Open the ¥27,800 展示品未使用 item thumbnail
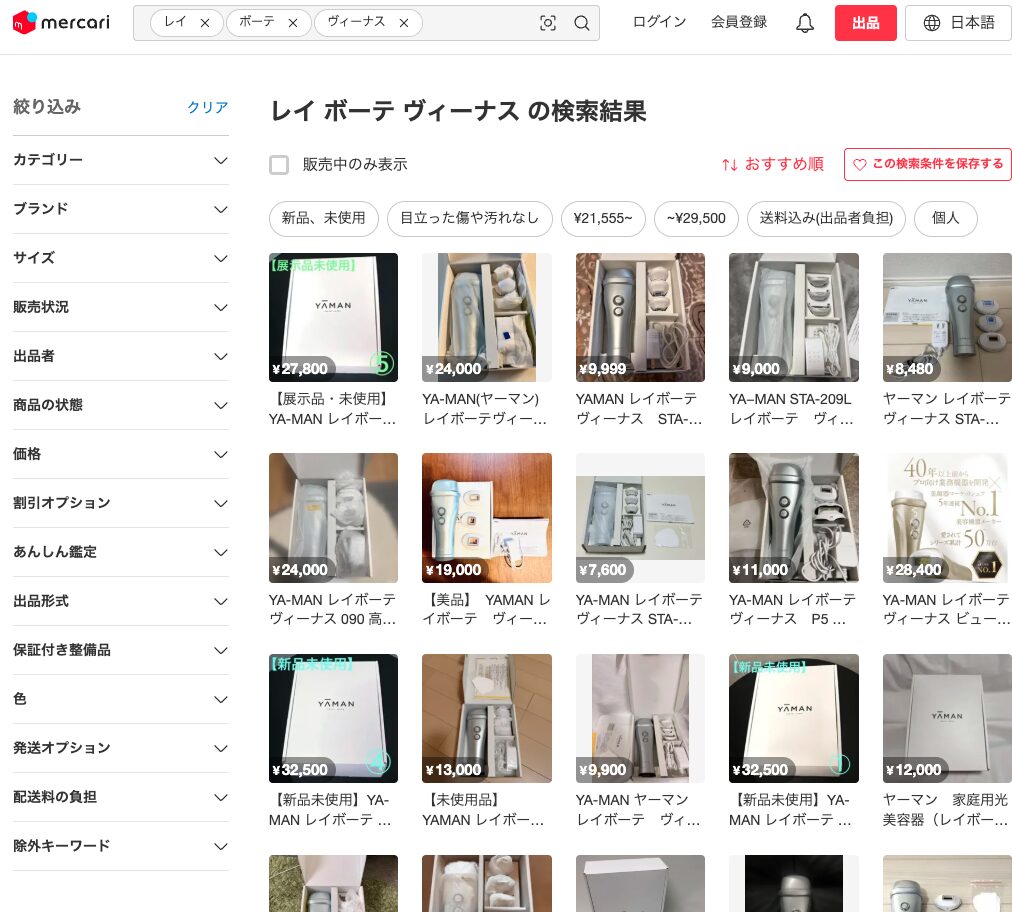Screen dimensions: 1012x912 pyautogui.click(x=333, y=317)
